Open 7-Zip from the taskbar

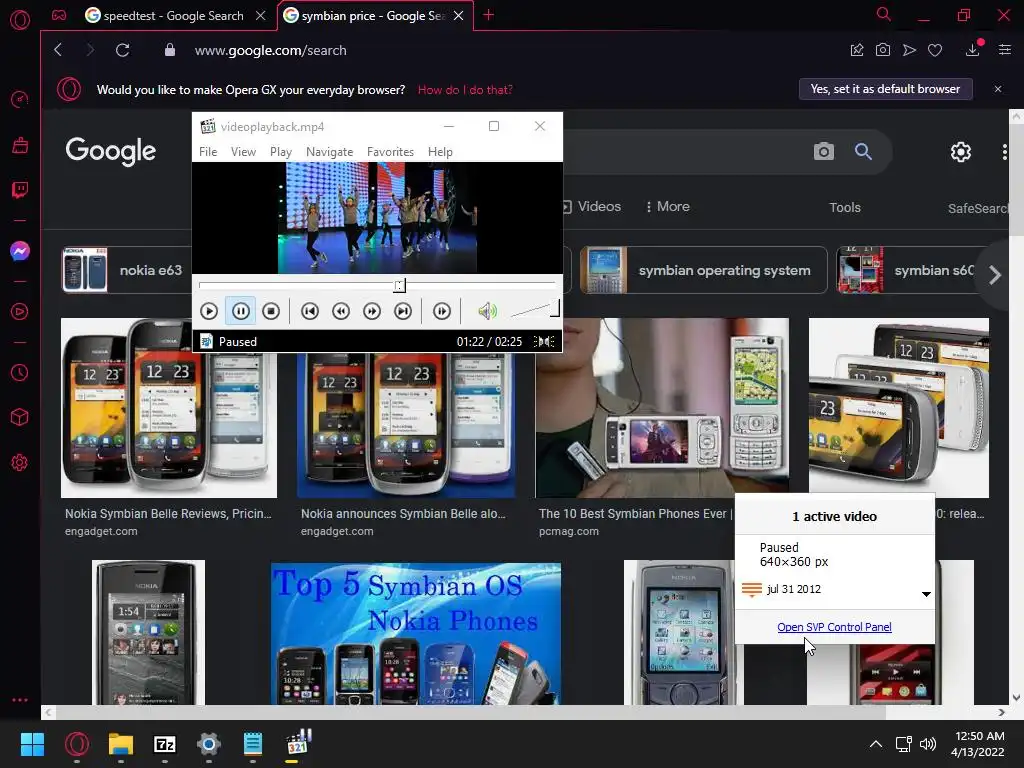(x=165, y=744)
